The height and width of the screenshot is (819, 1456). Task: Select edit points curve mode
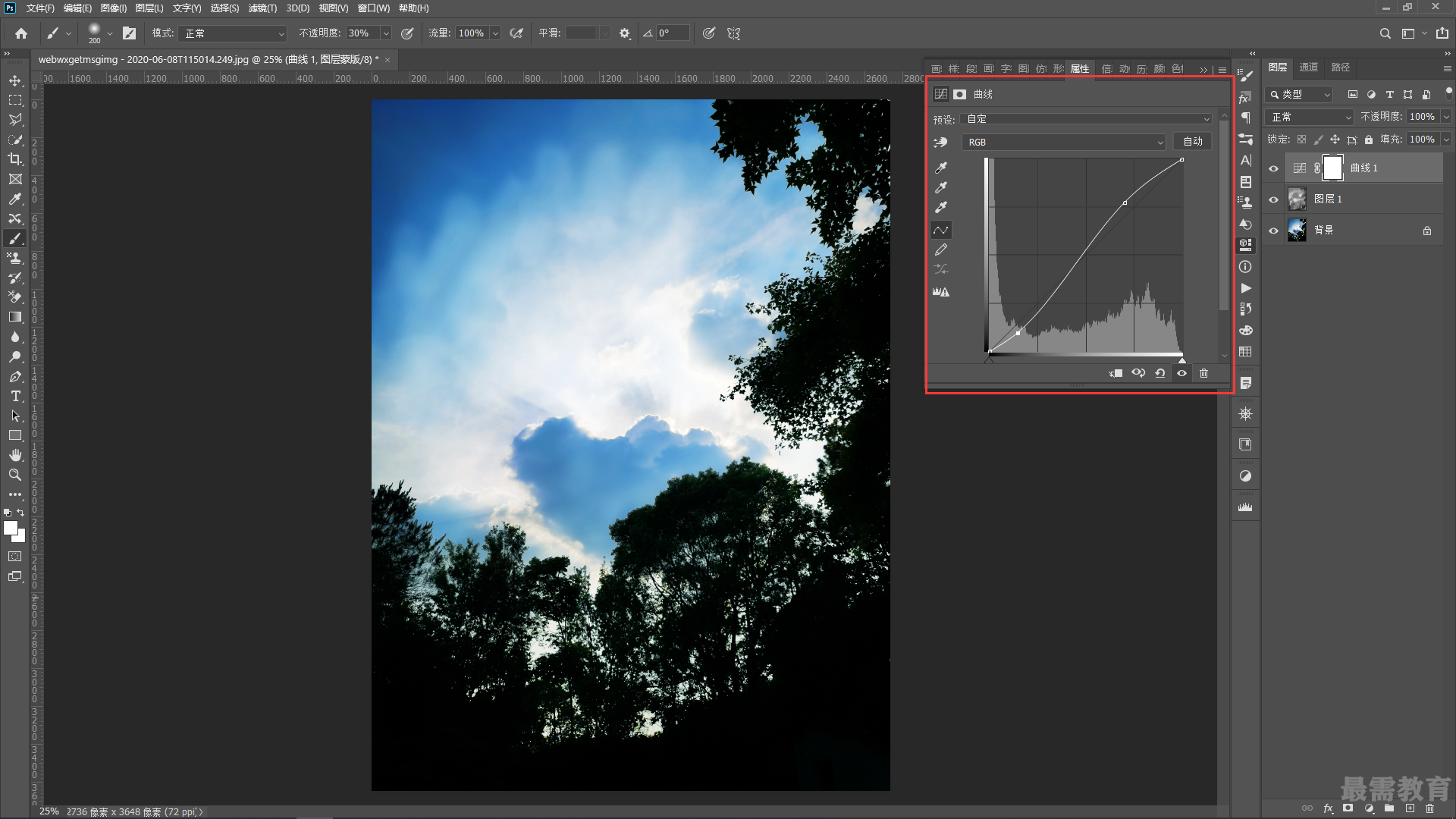coord(941,230)
